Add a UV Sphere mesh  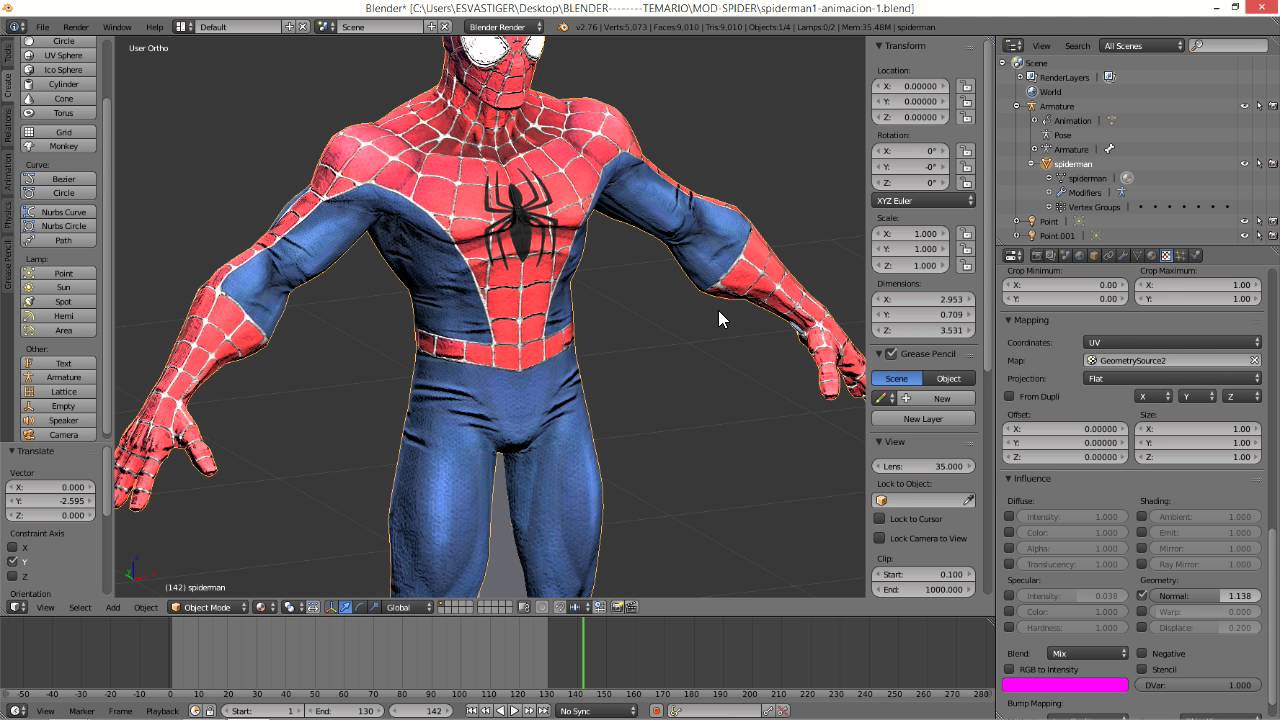point(63,55)
